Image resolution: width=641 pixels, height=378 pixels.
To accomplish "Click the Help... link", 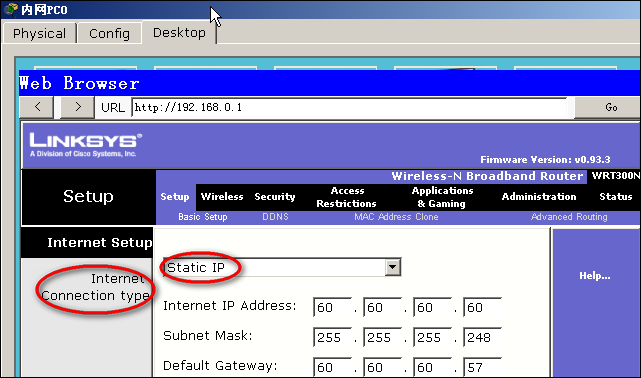I will [595, 276].
